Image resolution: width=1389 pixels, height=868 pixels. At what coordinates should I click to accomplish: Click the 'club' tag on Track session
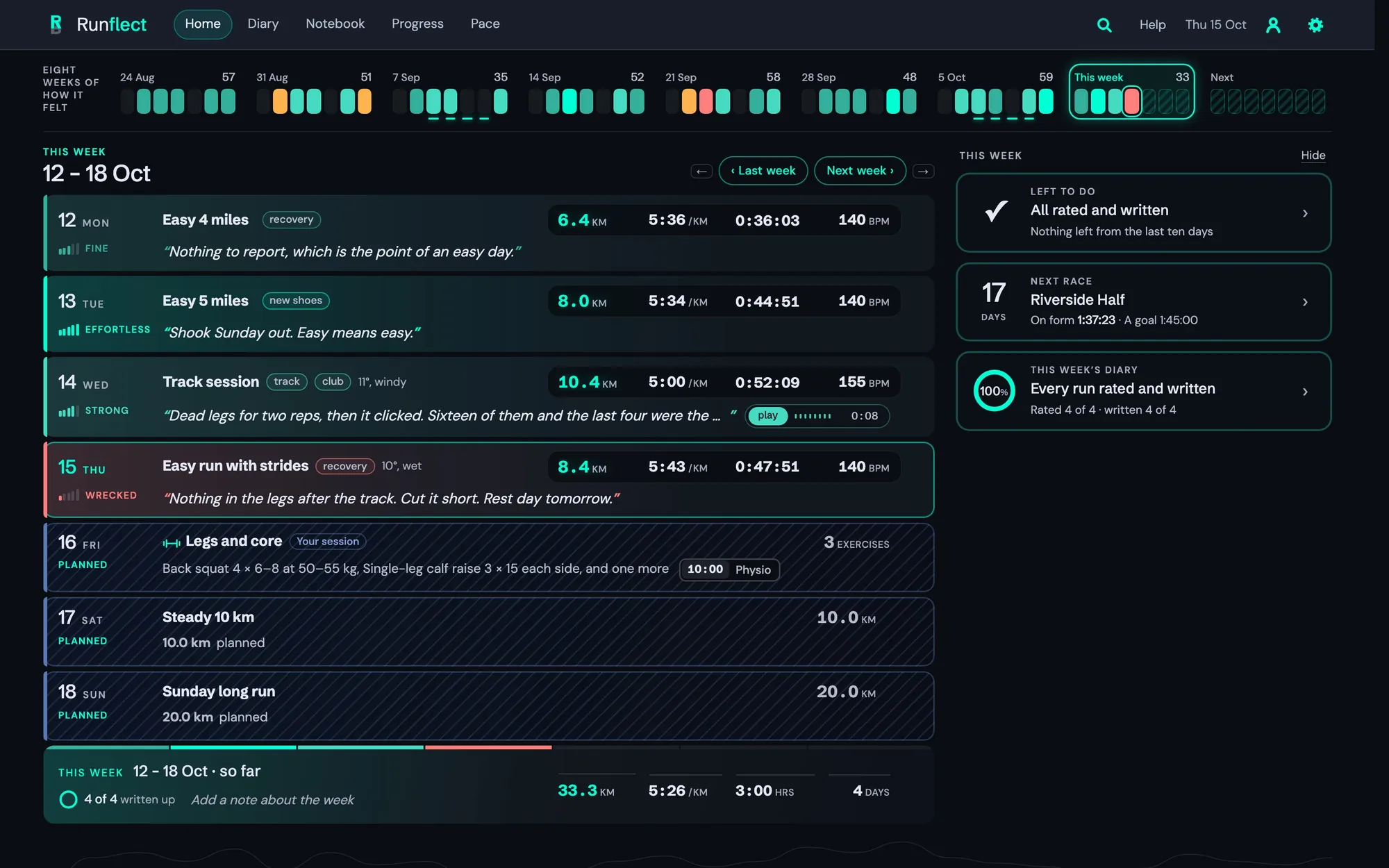click(333, 382)
